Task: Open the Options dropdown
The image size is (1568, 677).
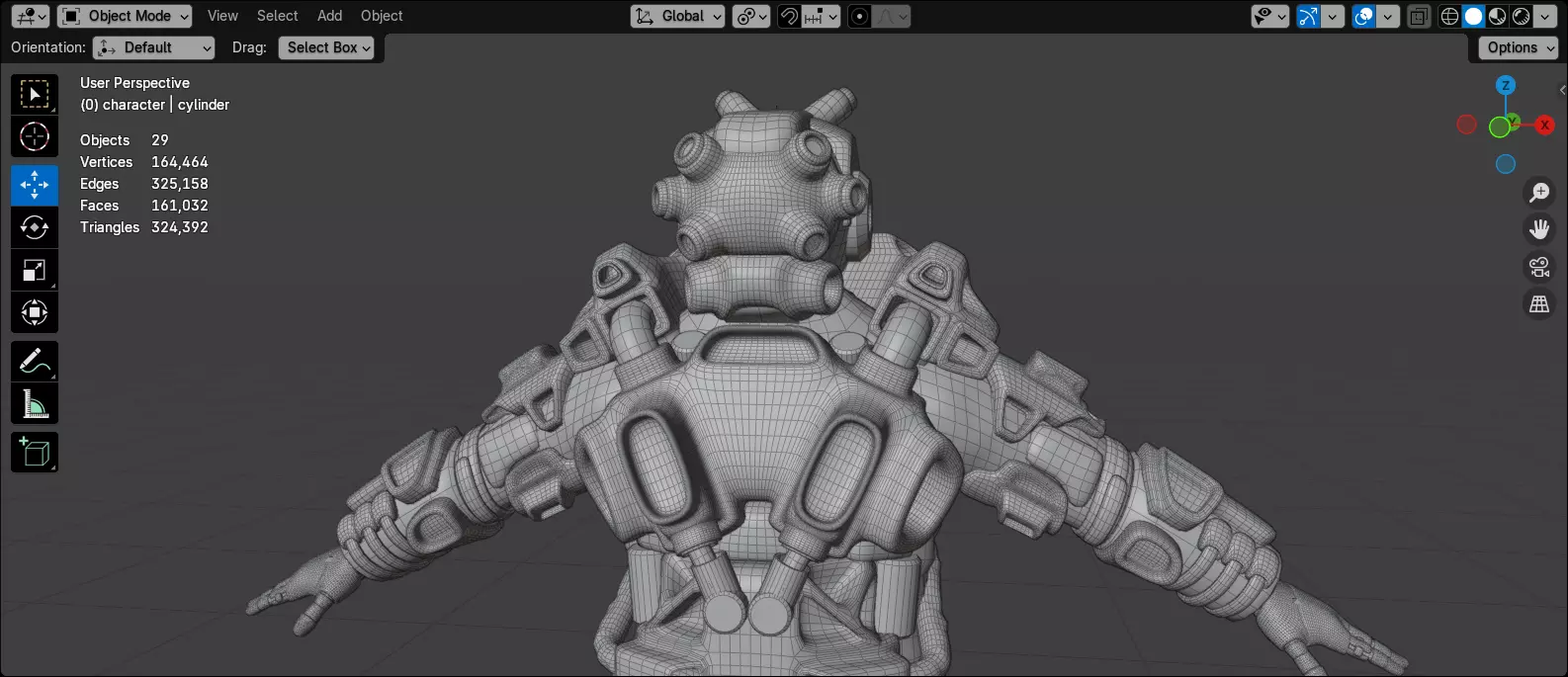Action: (1519, 47)
